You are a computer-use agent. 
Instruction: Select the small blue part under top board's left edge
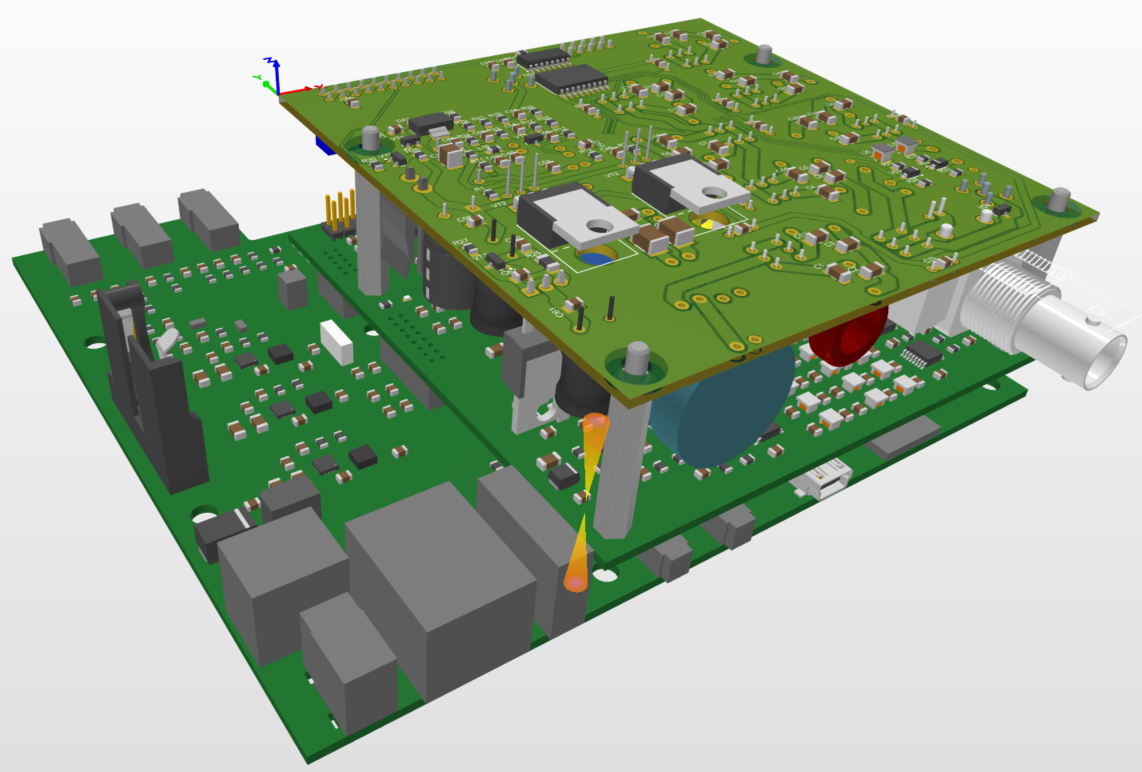click(x=325, y=145)
